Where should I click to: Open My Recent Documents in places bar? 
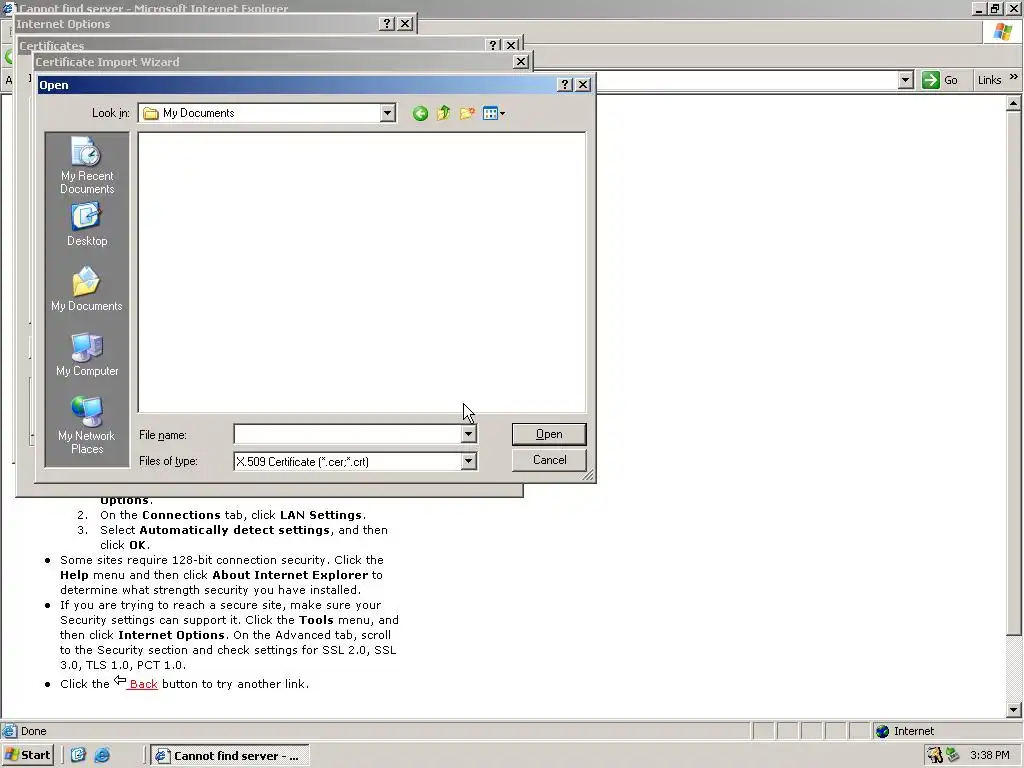(87, 165)
